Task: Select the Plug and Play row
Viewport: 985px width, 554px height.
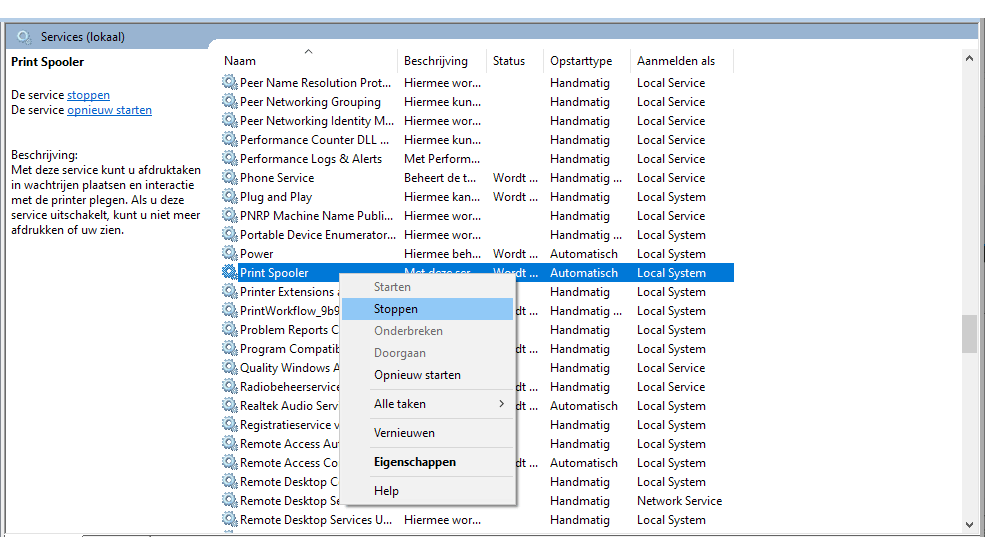Action: tap(477, 197)
